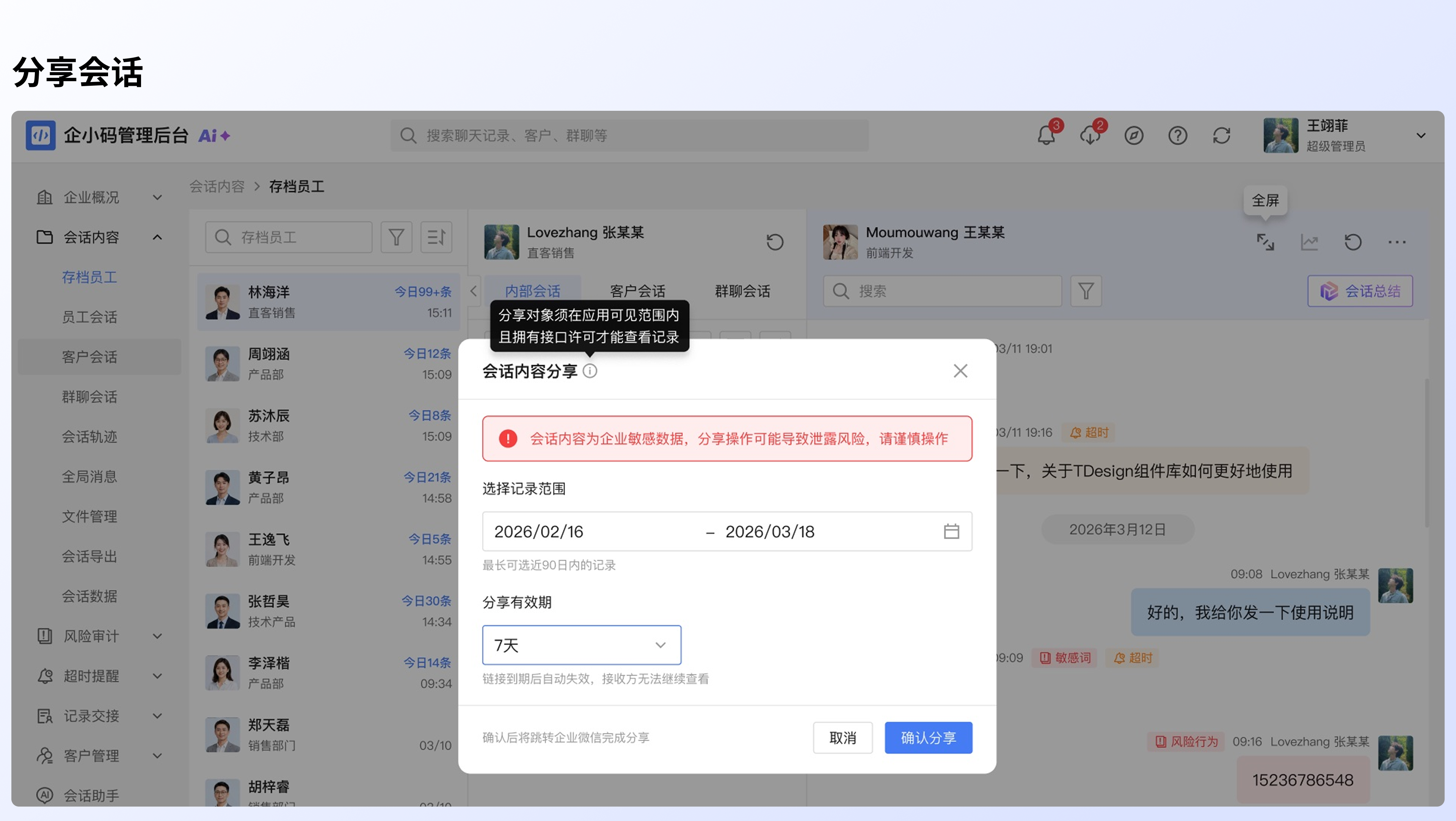Select 存档员工 in the sidebar

click(x=89, y=277)
